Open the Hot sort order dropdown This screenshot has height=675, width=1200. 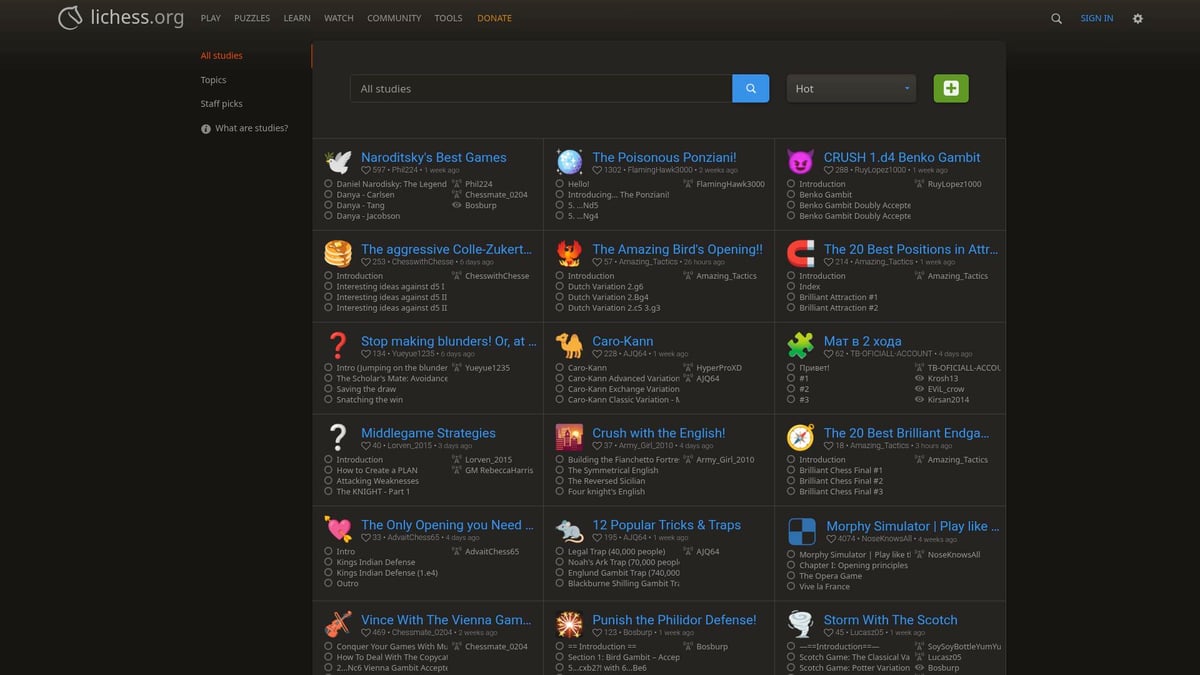click(x=851, y=89)
